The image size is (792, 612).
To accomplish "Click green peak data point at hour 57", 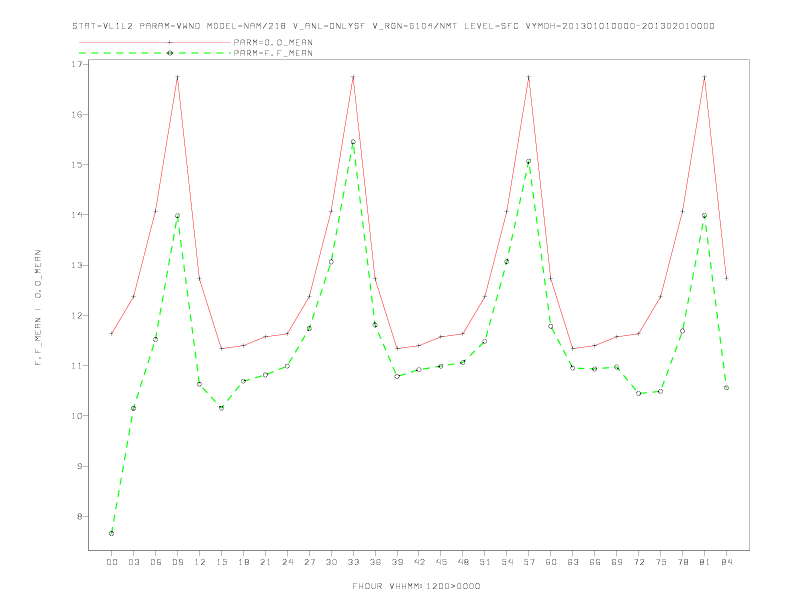I will pyautogui.click(x=529, y=162).
